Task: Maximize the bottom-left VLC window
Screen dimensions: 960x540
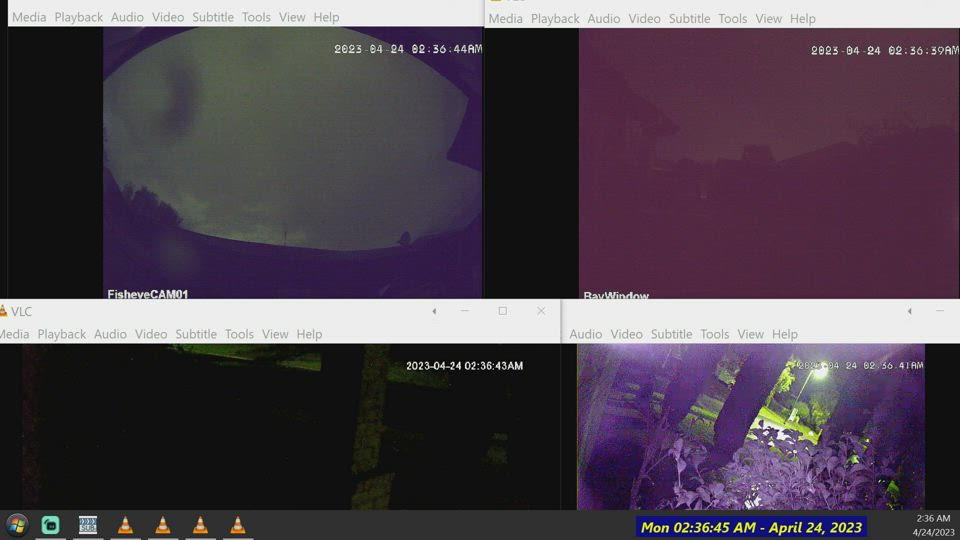Action: point(502,311)
